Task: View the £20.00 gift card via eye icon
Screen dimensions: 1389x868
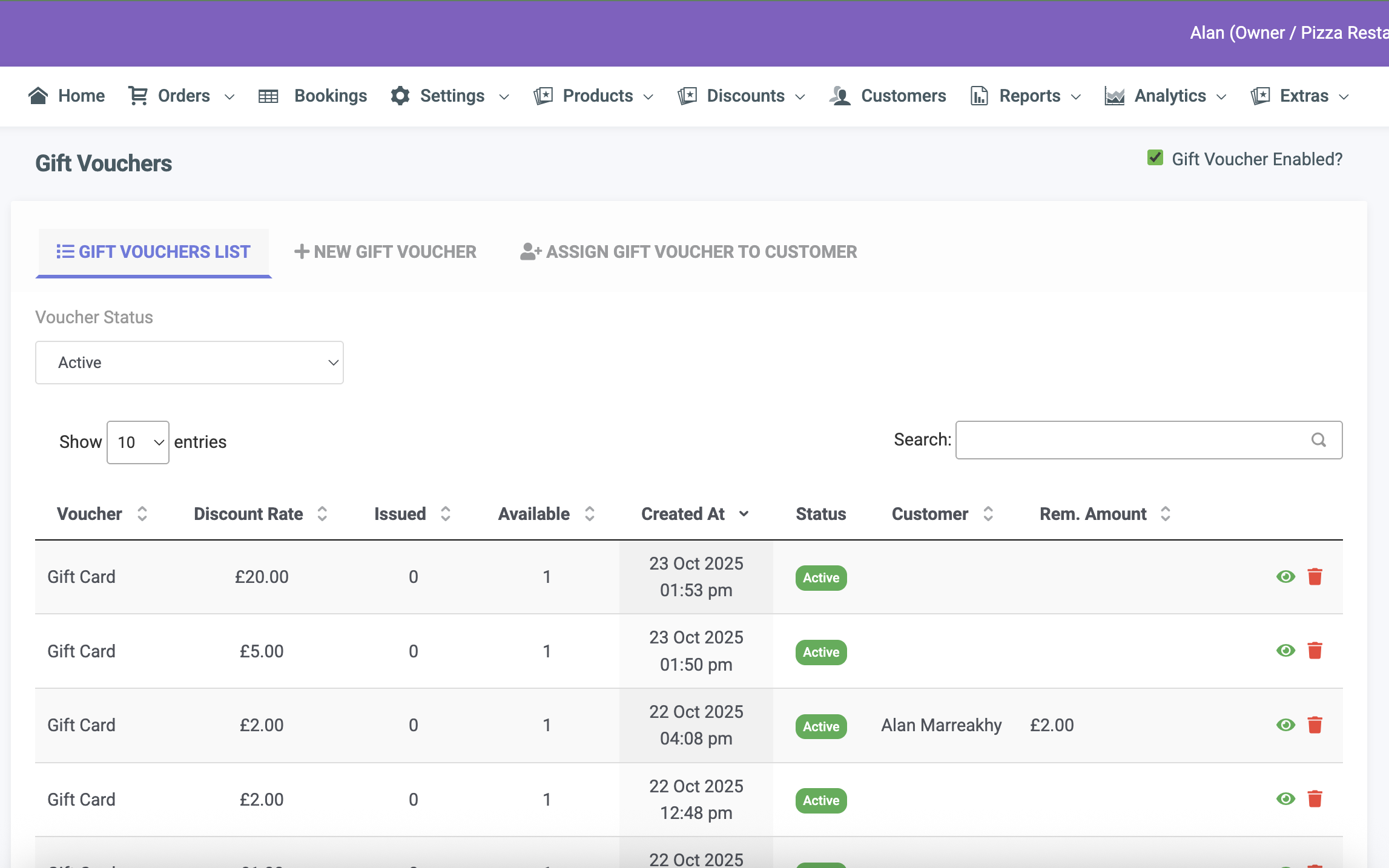Action: pyautogui.click(x=1285, y=576)
